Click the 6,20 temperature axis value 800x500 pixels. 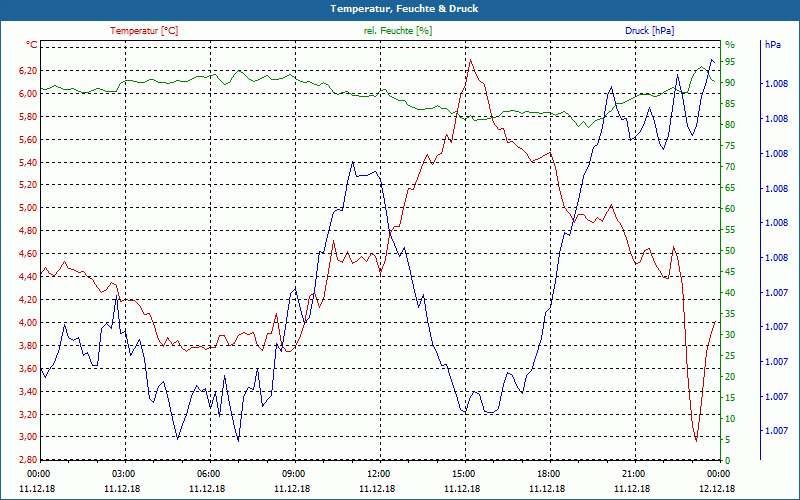28,70
